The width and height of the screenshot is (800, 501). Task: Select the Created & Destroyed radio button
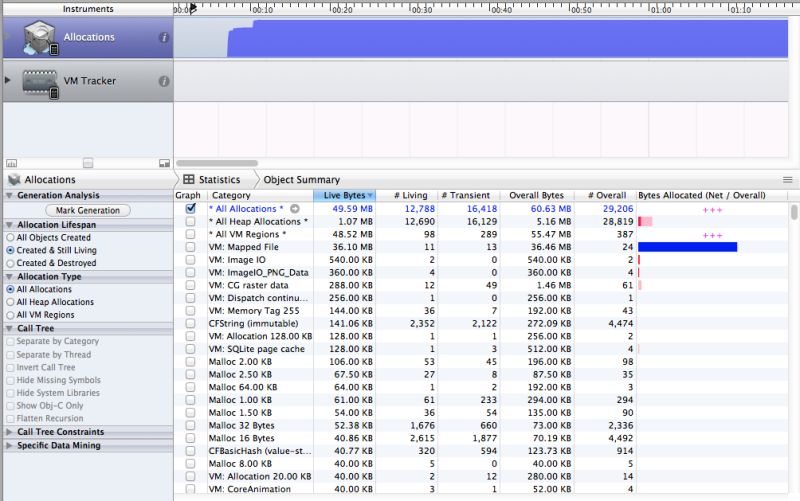point(10,263)
